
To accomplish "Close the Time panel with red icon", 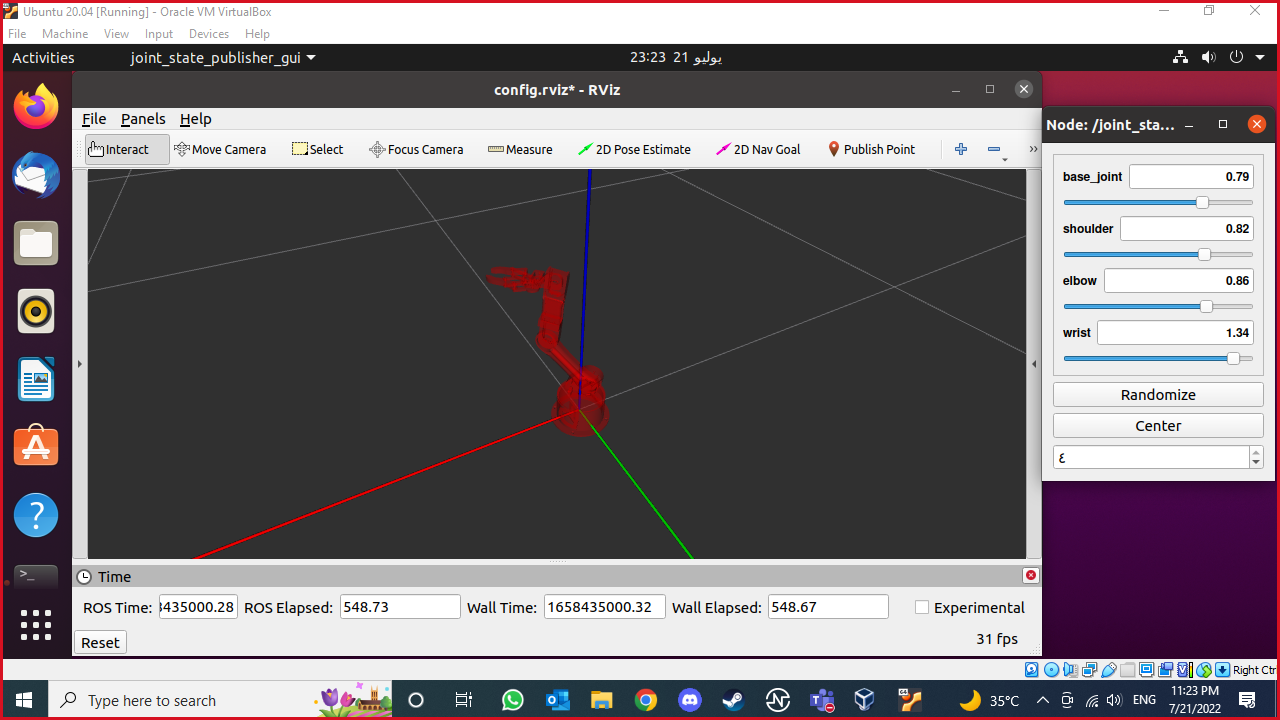I will tap(1031, 575).
